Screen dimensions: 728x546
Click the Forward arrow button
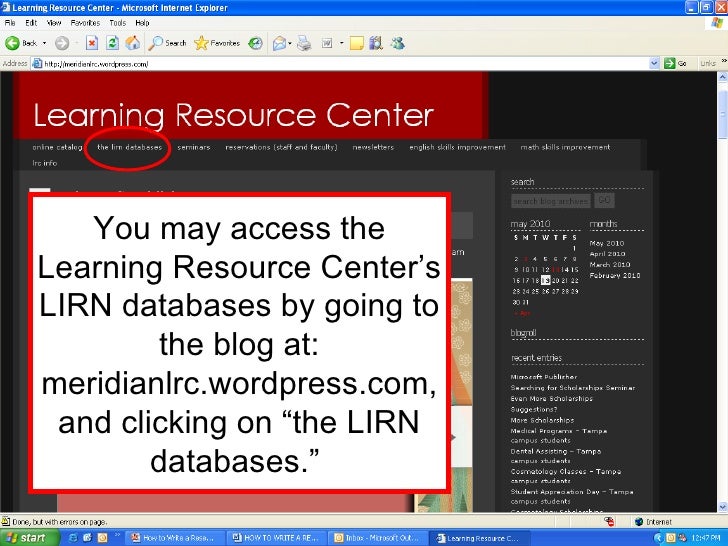tap(62, 43)
